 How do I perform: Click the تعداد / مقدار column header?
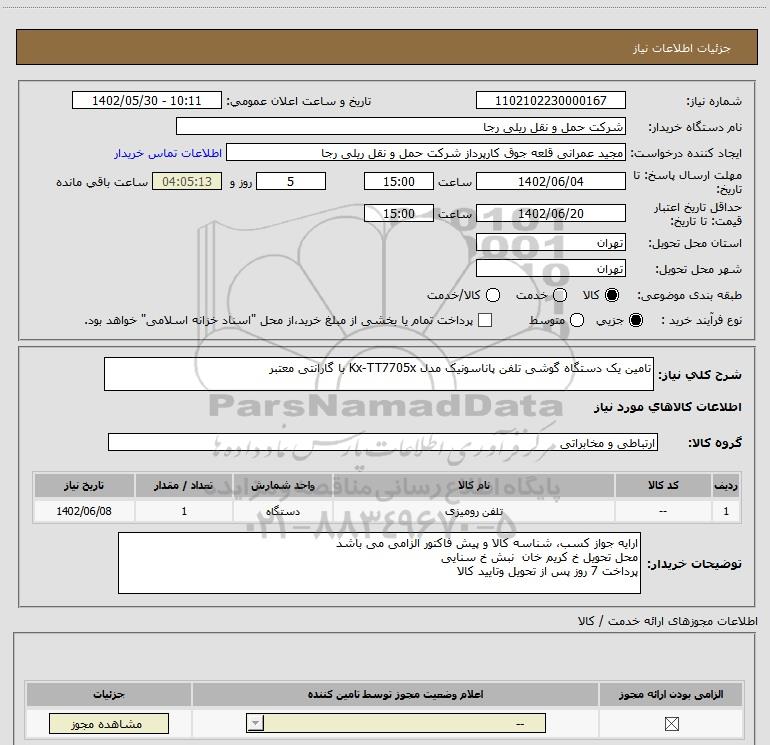tap(184, 485)
